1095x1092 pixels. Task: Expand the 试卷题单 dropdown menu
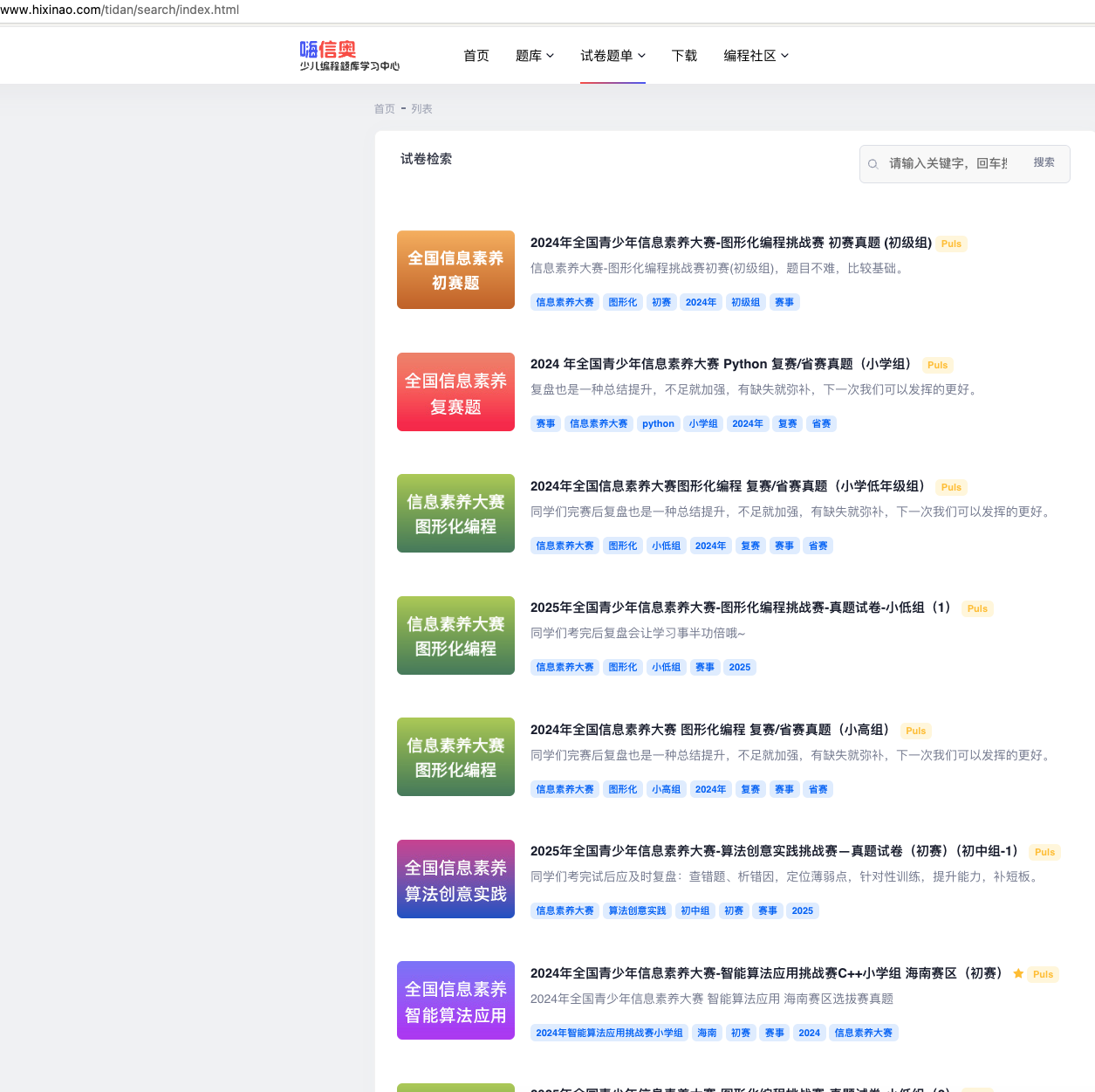pos(613,56)
